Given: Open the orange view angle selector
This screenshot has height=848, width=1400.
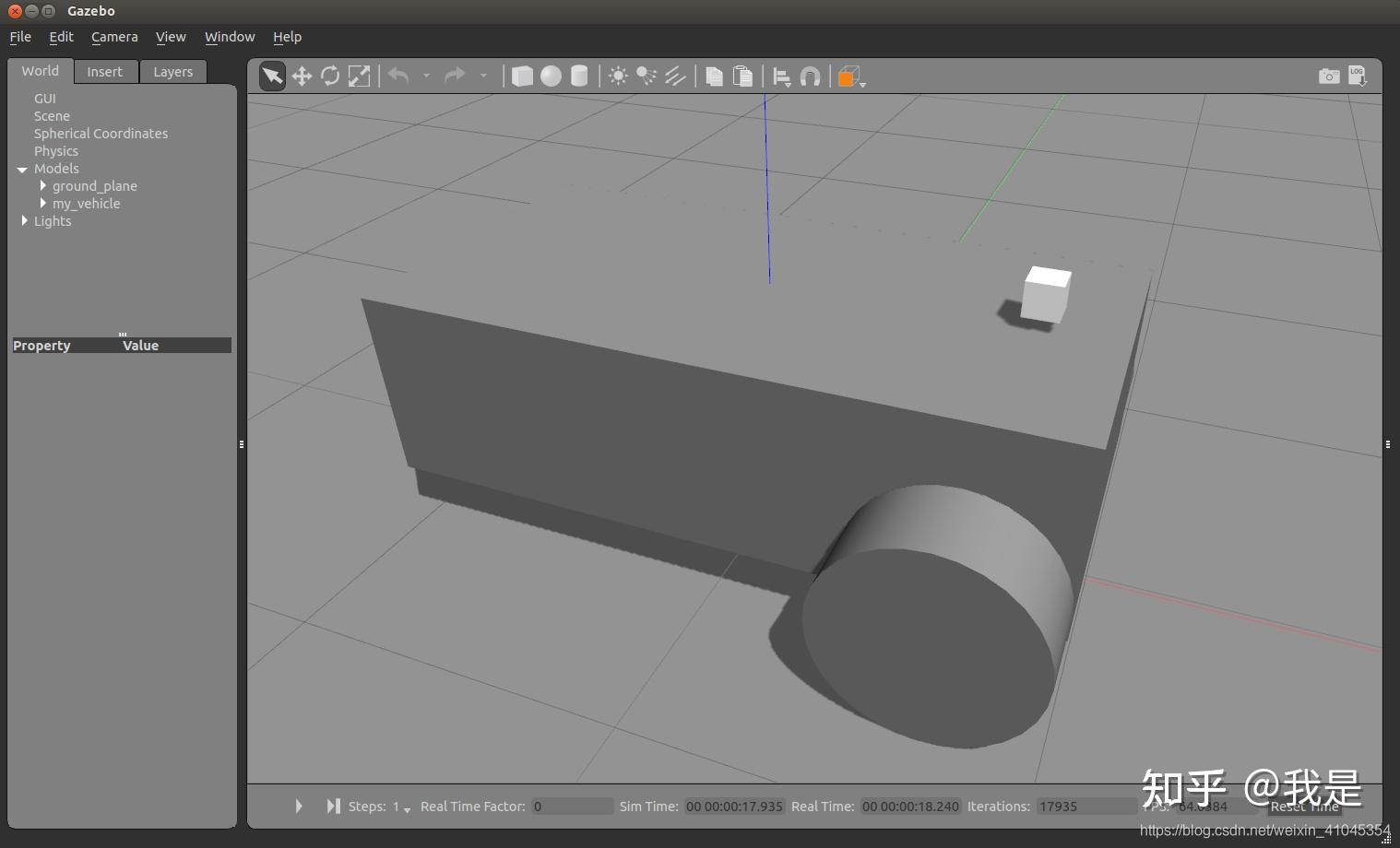Looking at the screenshot, I should [x=849, y=77].
